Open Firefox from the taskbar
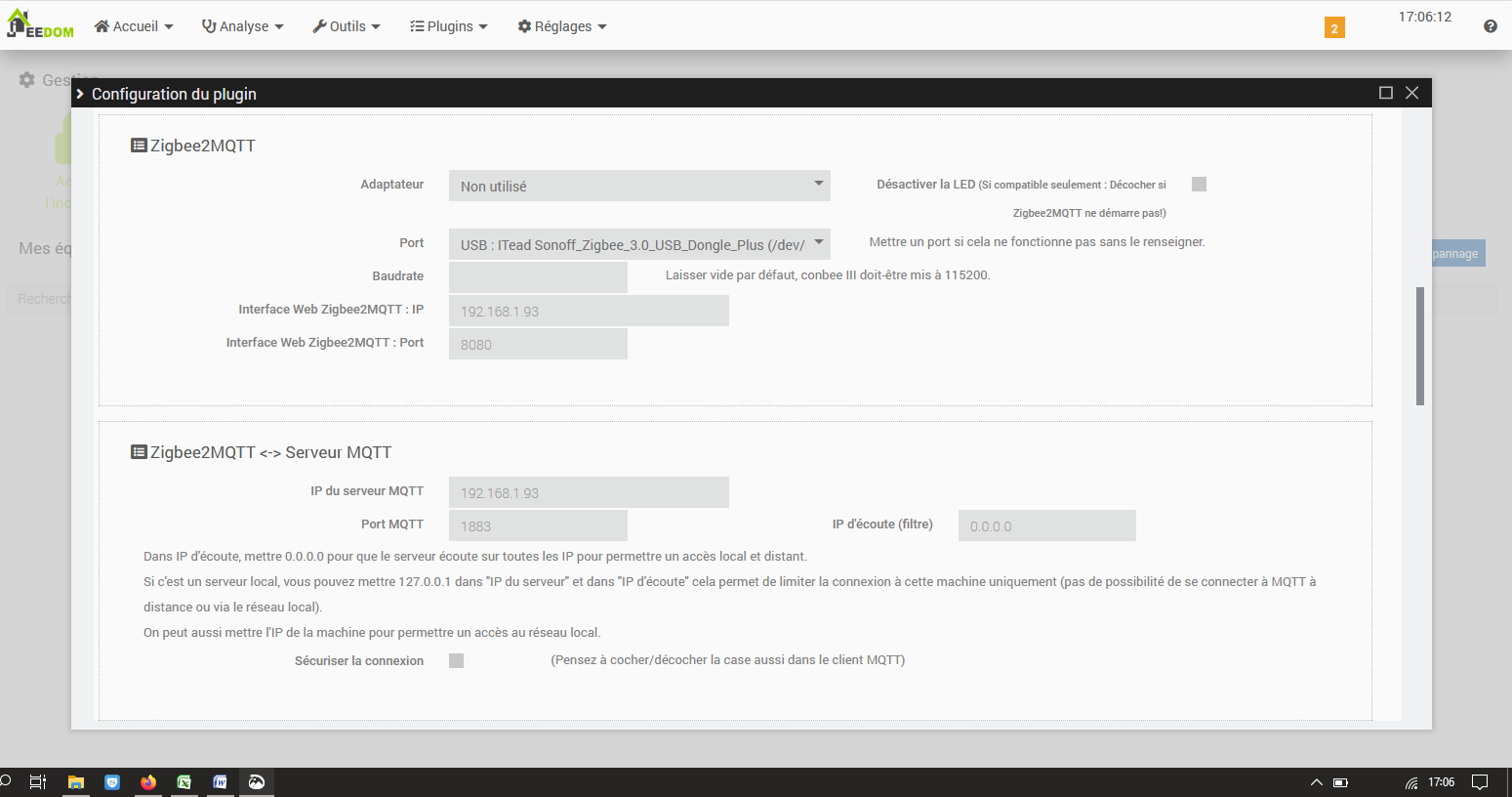The image size is (1512, 797). pos(148,782)
